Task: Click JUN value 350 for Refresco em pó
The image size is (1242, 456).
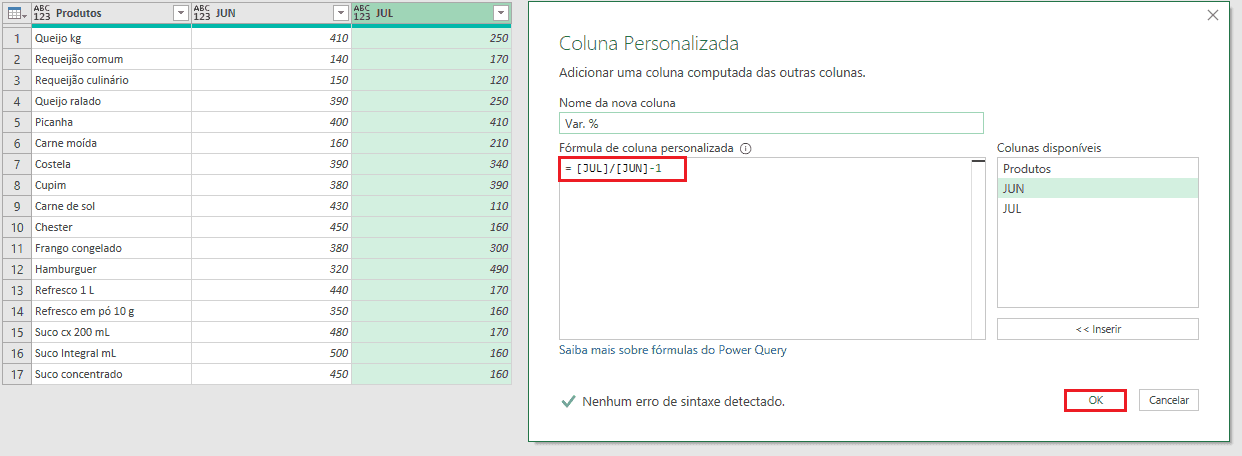Action: pos(271,311)
